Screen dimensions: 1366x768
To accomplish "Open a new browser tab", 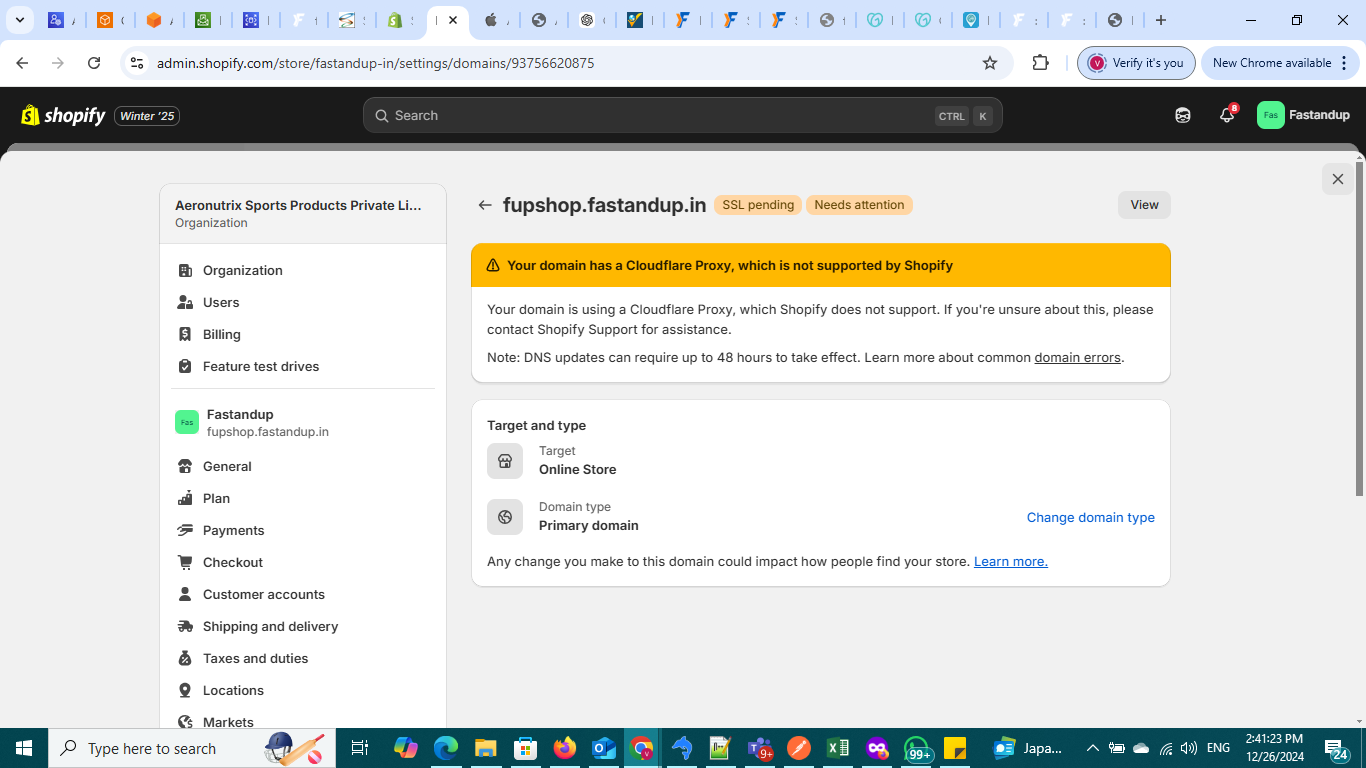I will pyautogui.click(x=1160, y=20).
